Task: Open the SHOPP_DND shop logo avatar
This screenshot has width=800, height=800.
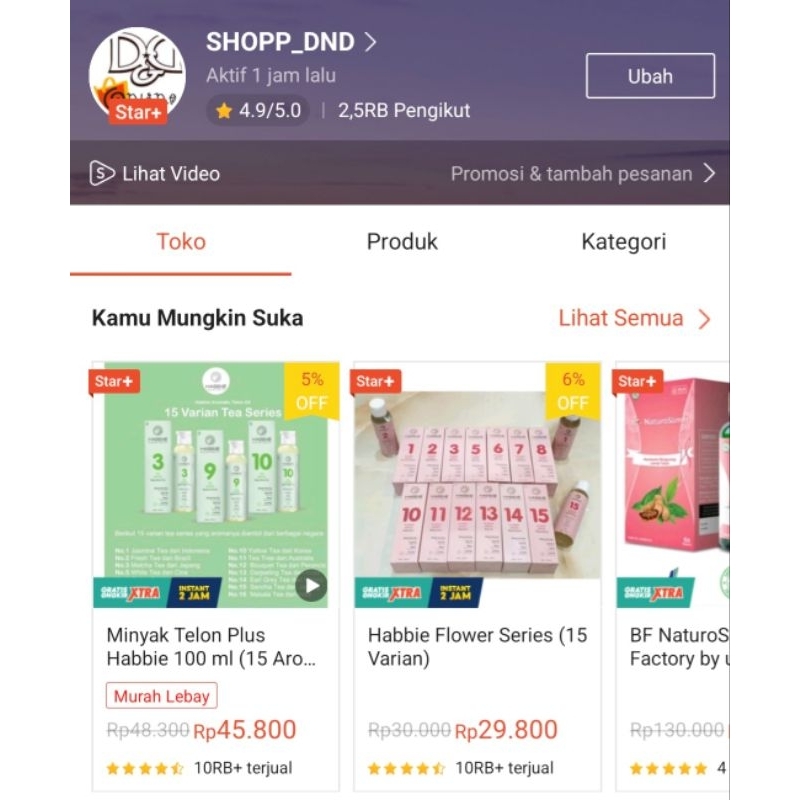Action: pyautogui.click(x=137, y=76)
